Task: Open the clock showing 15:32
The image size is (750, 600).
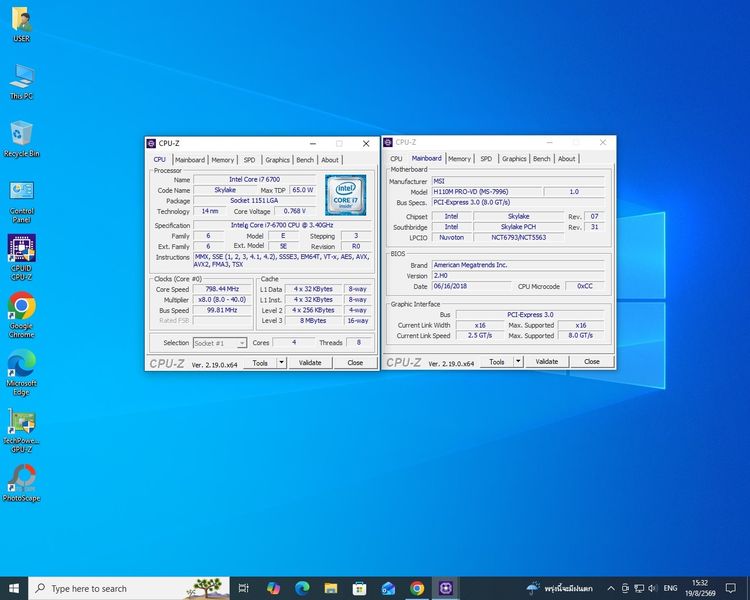Action: click(700, 588)
